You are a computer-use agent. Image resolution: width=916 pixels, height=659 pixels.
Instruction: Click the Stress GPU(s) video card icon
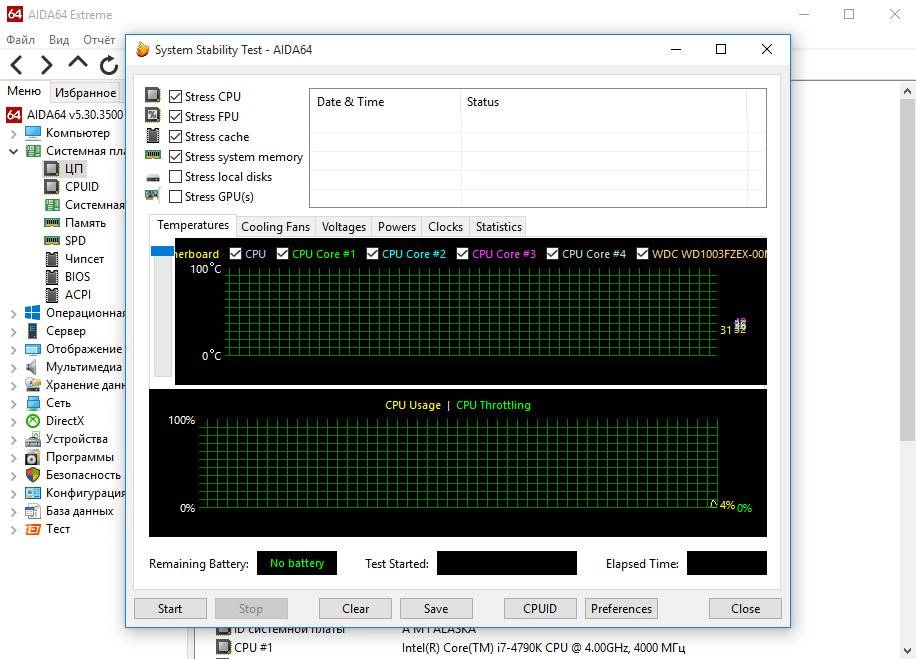pyautogui.click(x=152, y=195)
